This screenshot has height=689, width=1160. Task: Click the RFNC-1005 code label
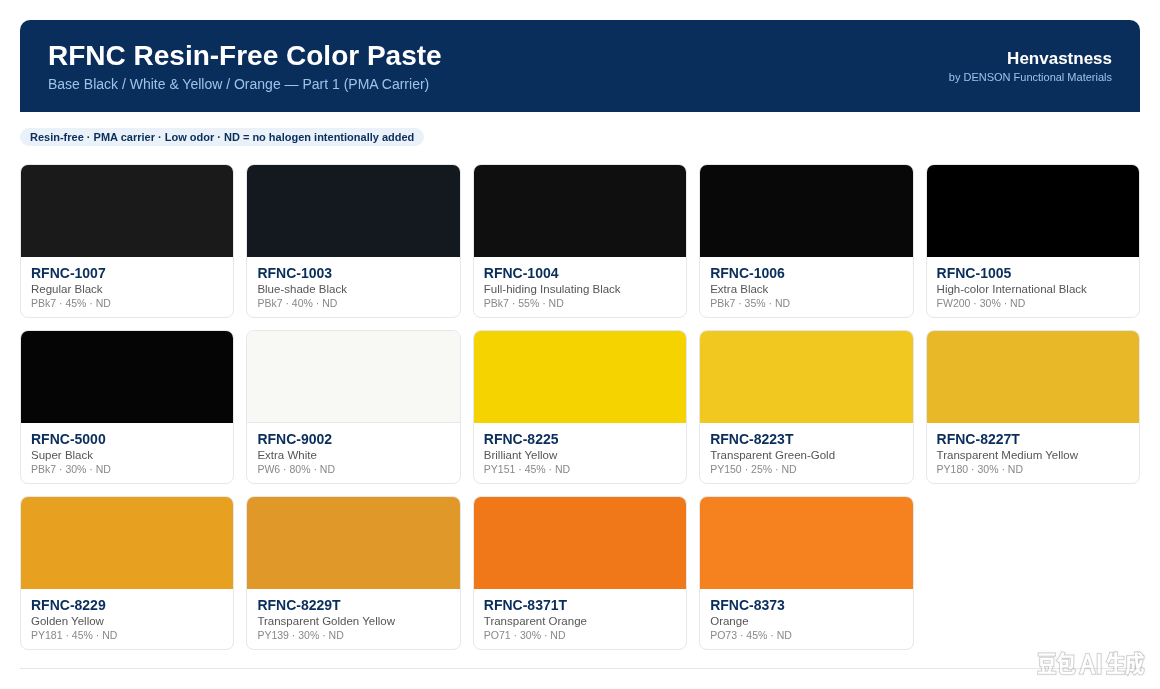974,273
